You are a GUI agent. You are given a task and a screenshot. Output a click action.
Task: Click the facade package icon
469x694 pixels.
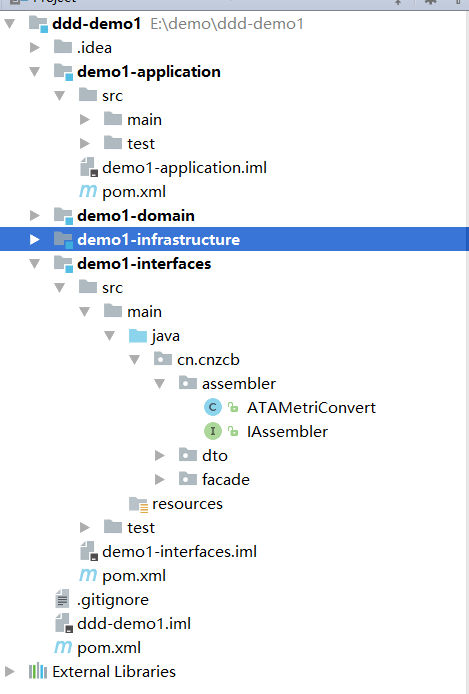point(188,478)
